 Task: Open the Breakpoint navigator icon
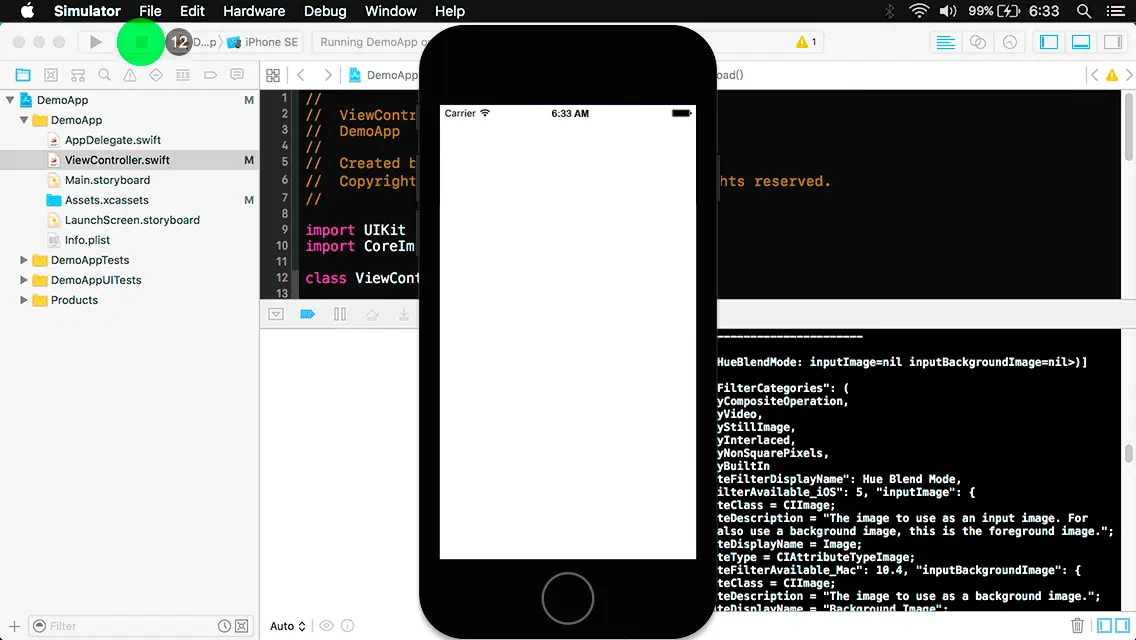(x=210, y=75)
